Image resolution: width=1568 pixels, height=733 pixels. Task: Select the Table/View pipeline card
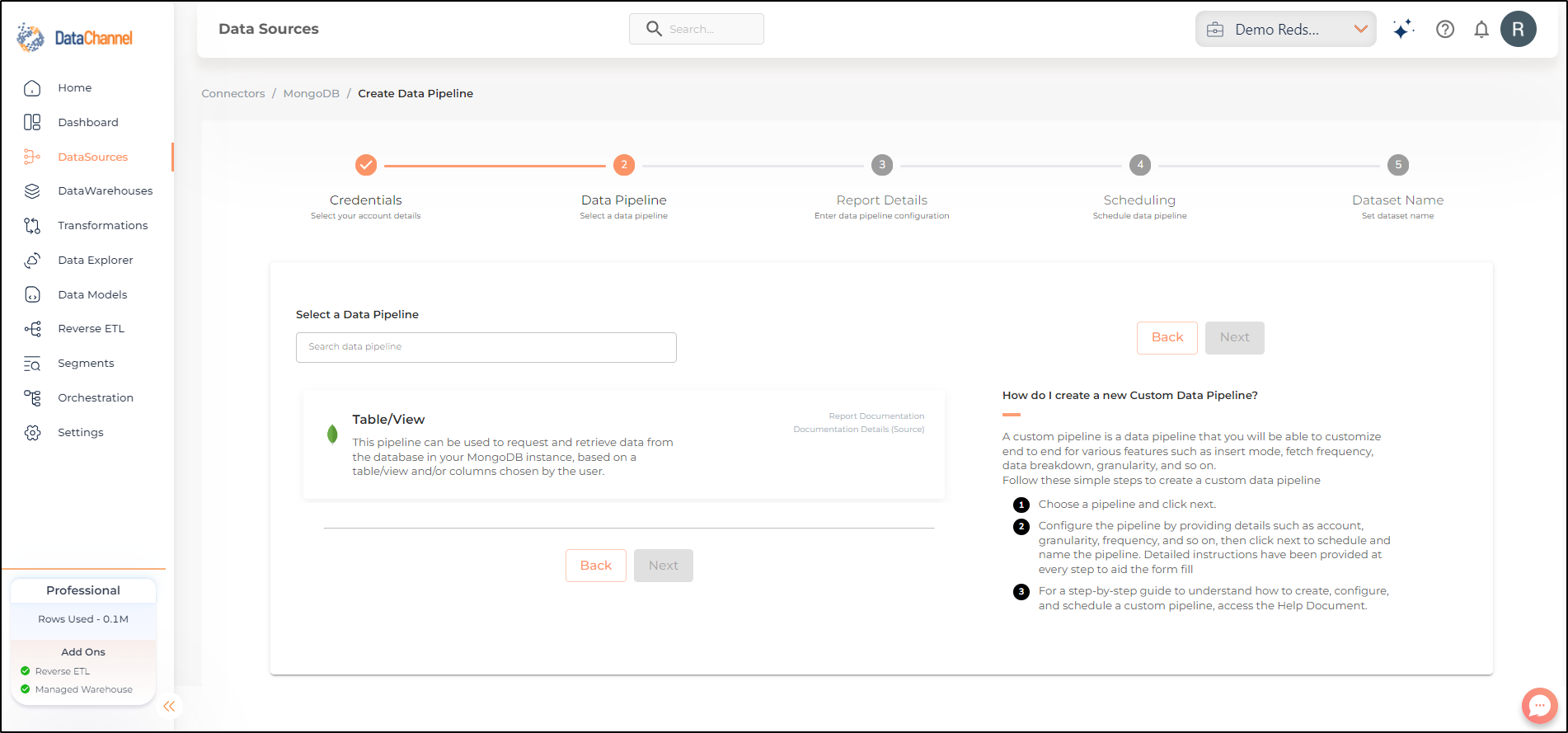[624, 445]
